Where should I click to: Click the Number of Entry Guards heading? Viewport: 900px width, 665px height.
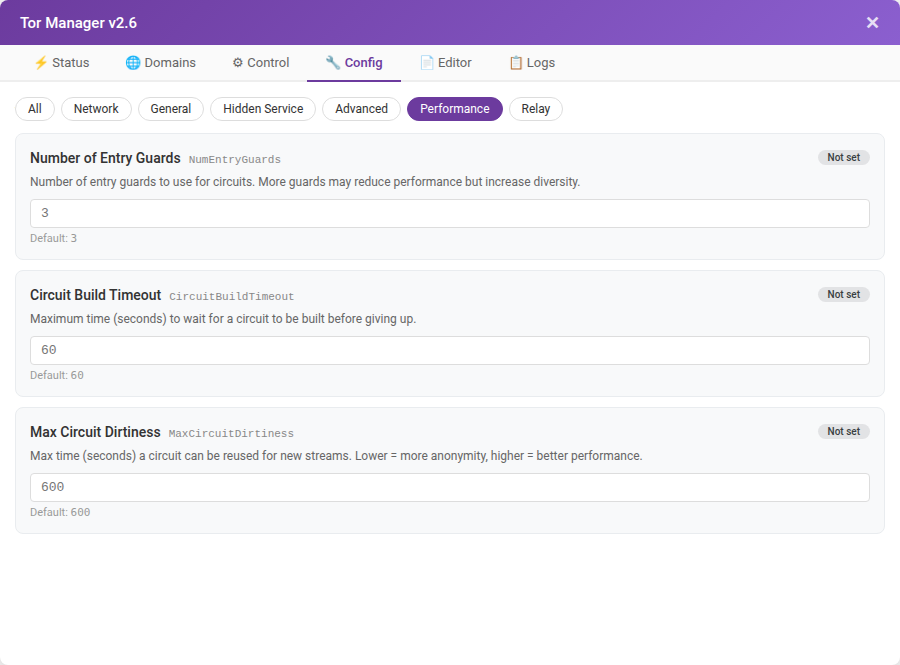105,158
